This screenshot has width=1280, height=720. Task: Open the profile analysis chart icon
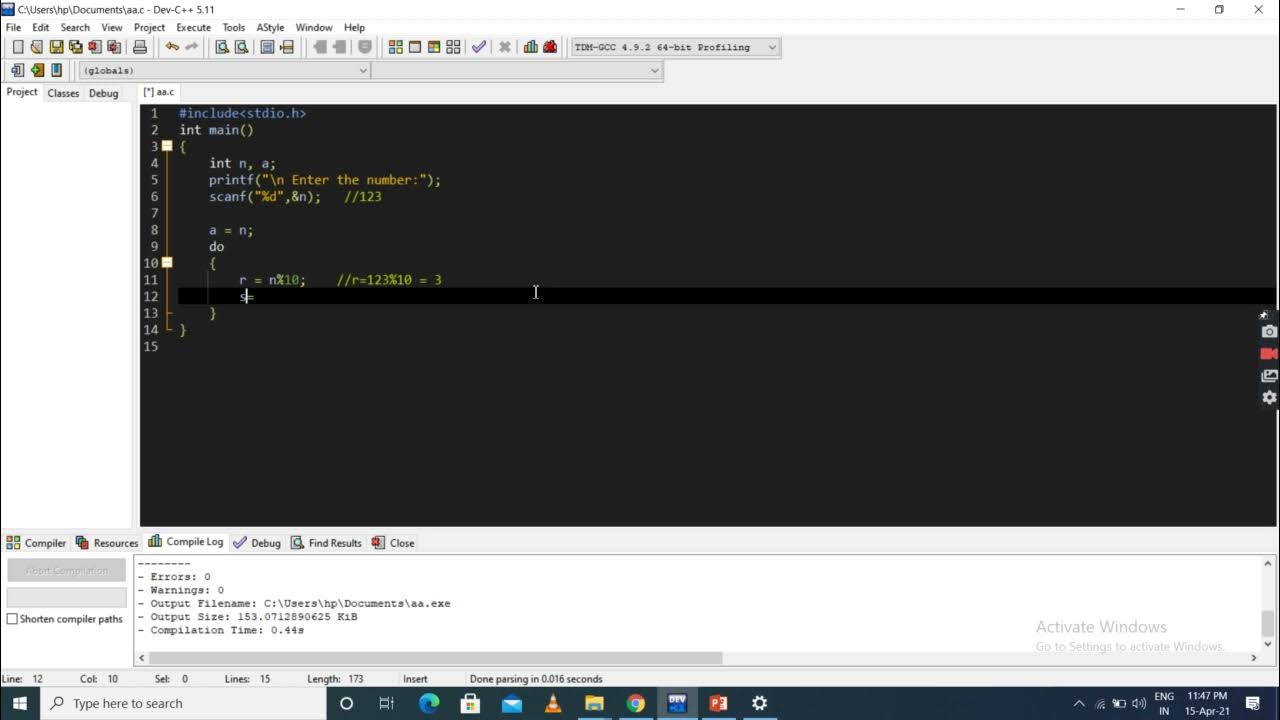(530, 47)
